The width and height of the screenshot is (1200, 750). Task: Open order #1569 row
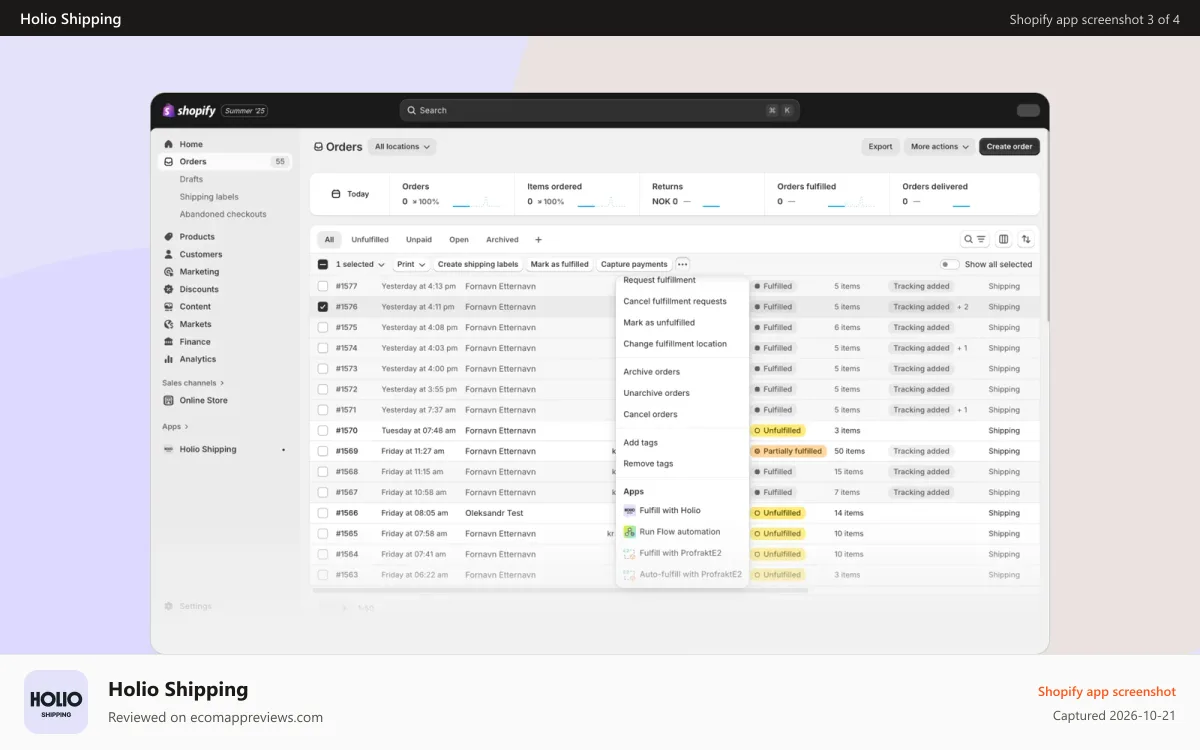[x=675, y=451]
